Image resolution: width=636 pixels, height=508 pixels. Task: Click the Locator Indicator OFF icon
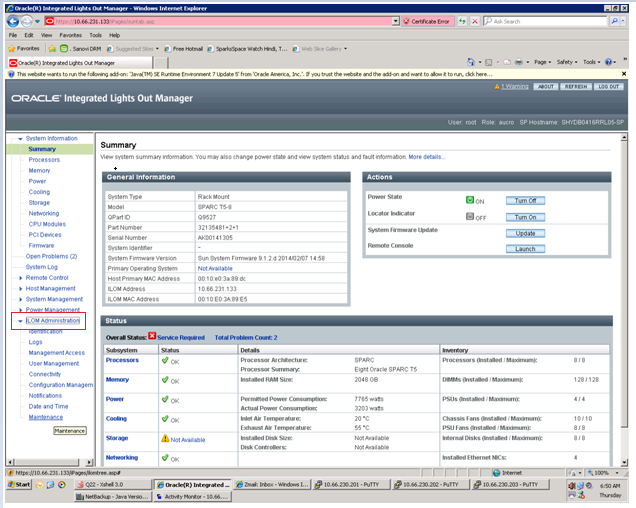(470, 216)
